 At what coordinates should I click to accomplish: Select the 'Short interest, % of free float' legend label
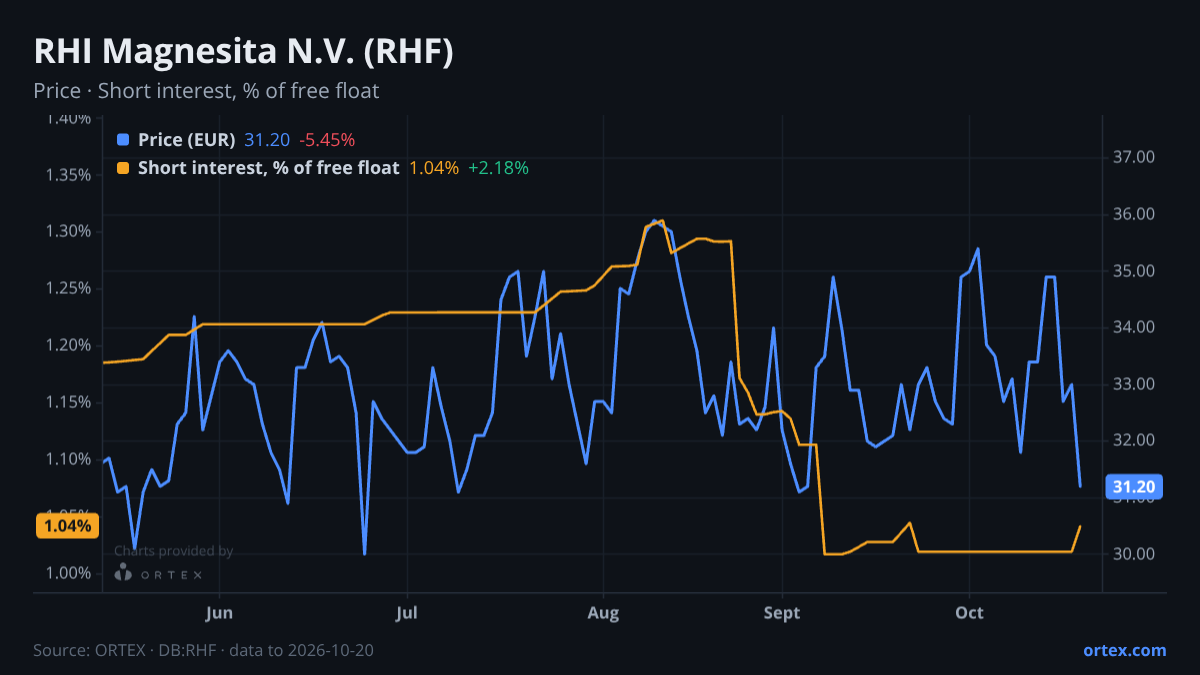(x=269, y=168)
